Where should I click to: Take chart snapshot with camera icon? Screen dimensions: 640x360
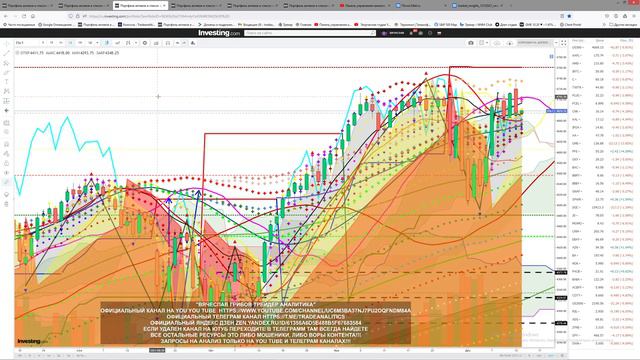pyautogui.click(x=471, y=43)
